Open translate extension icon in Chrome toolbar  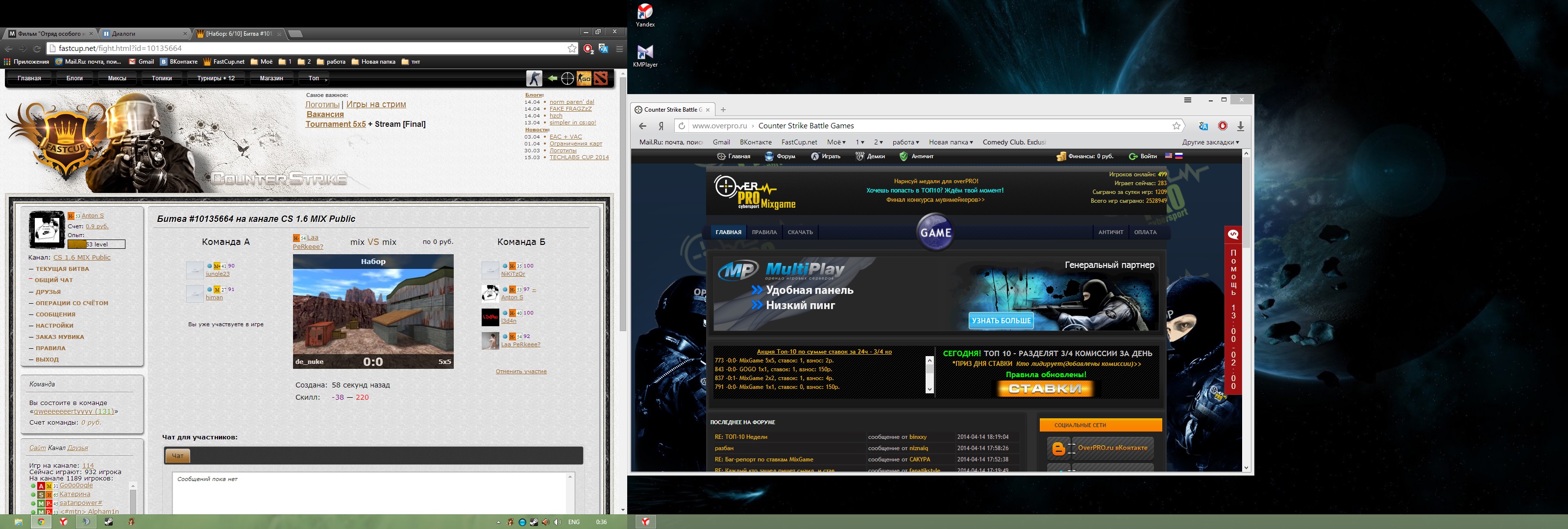pos(603,48)
